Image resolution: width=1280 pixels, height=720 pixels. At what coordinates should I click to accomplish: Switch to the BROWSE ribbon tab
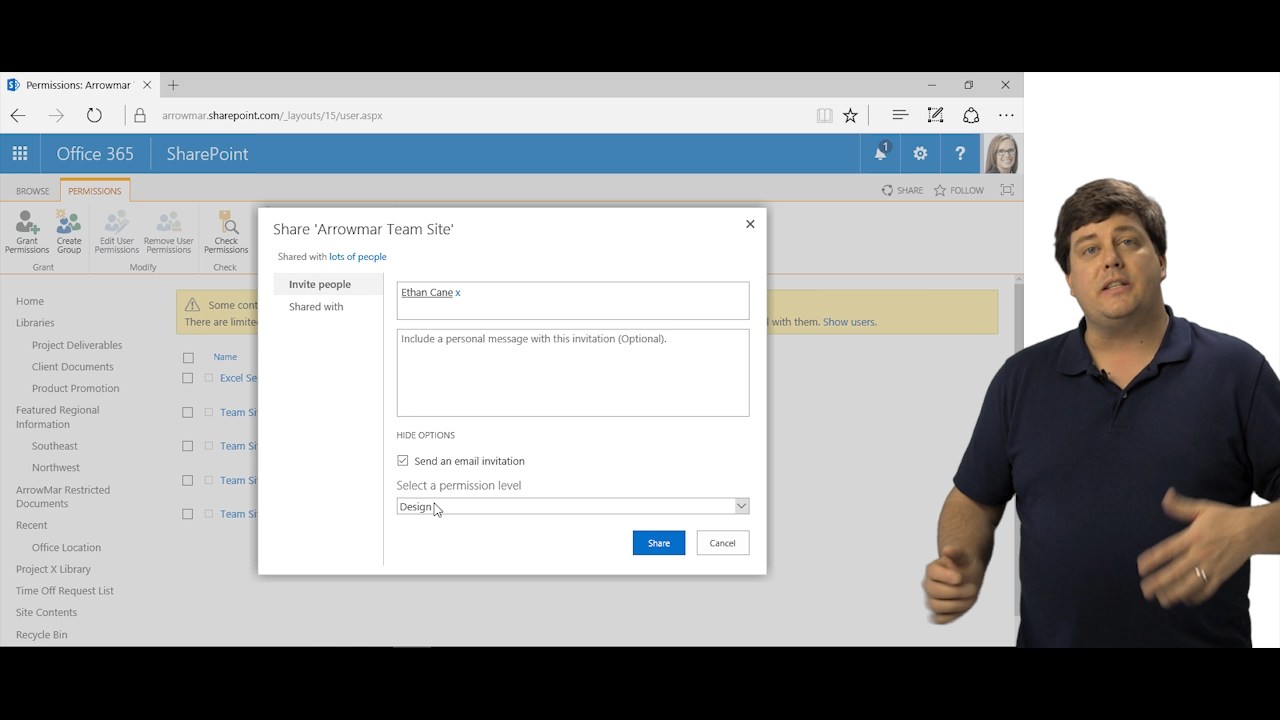click(x=32, y=191)
